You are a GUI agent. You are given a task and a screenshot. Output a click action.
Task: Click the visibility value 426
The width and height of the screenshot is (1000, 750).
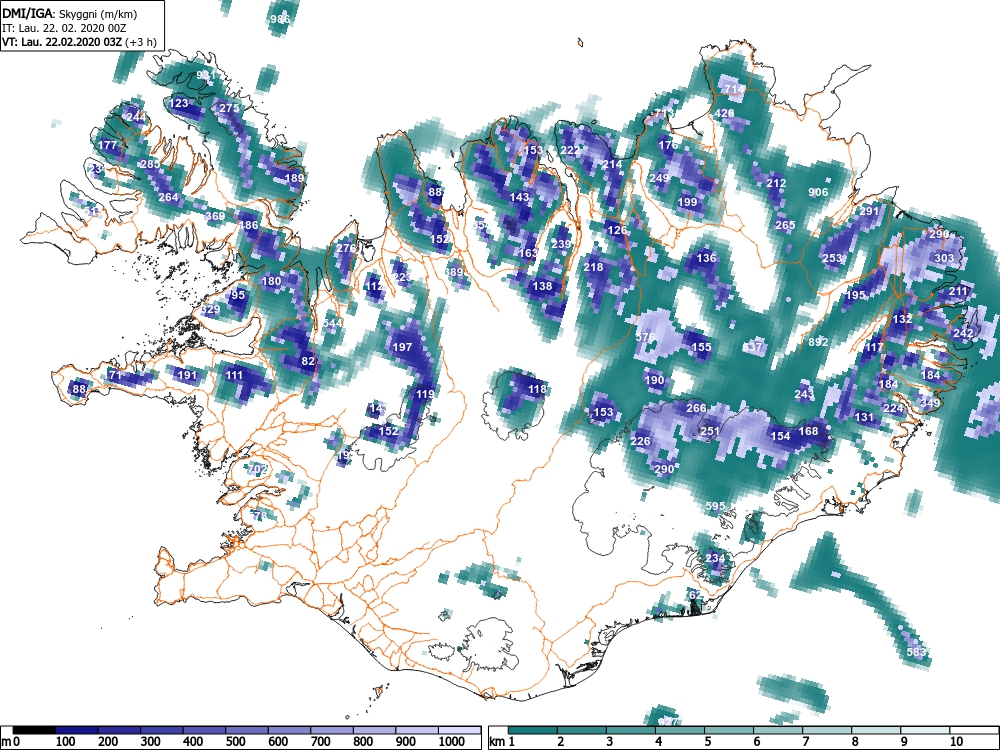(724, 113)
